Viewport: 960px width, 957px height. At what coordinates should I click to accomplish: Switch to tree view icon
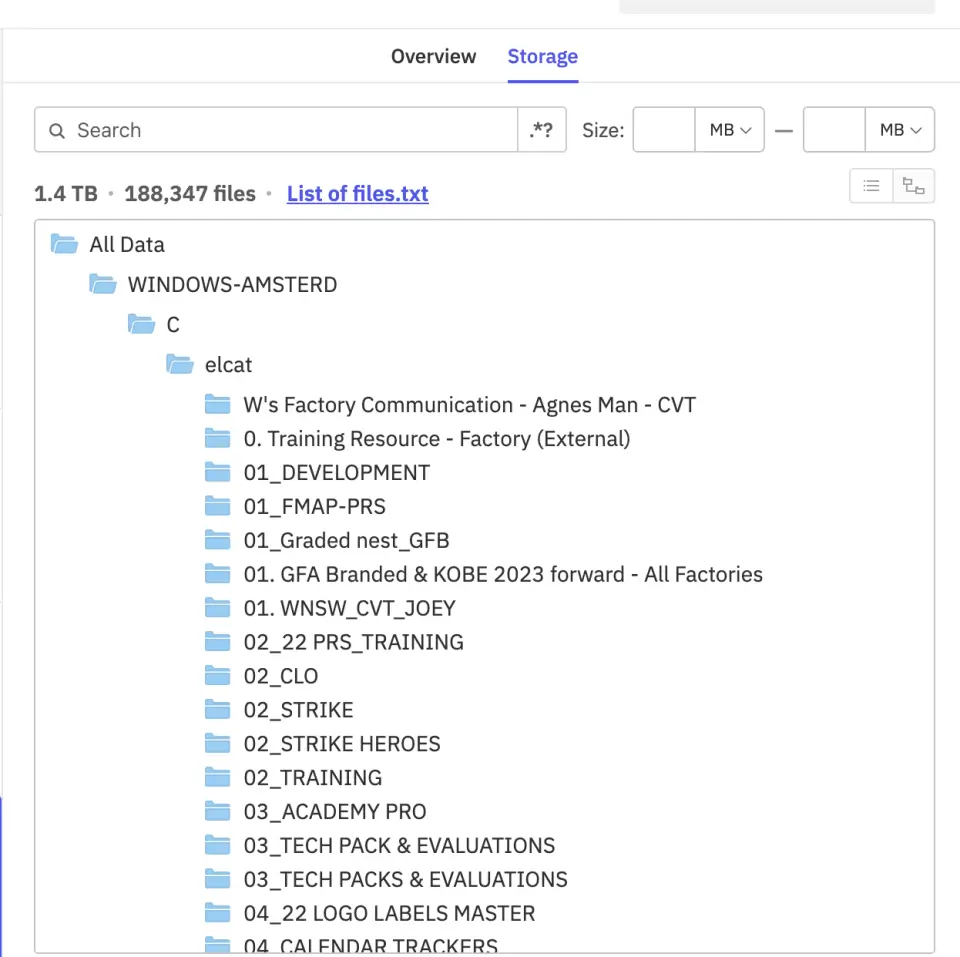click(913, 186)
